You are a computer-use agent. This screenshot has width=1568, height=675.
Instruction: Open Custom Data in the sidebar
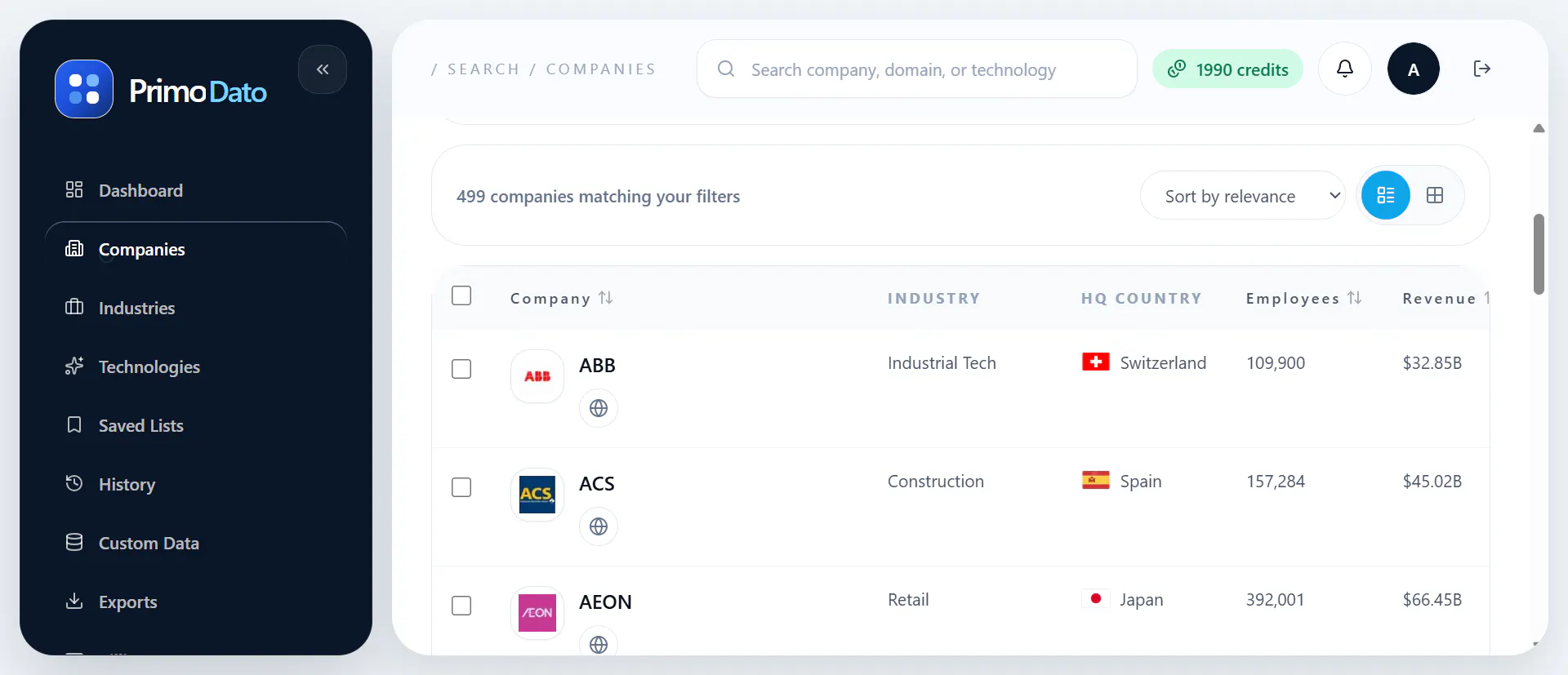(196, 543)
